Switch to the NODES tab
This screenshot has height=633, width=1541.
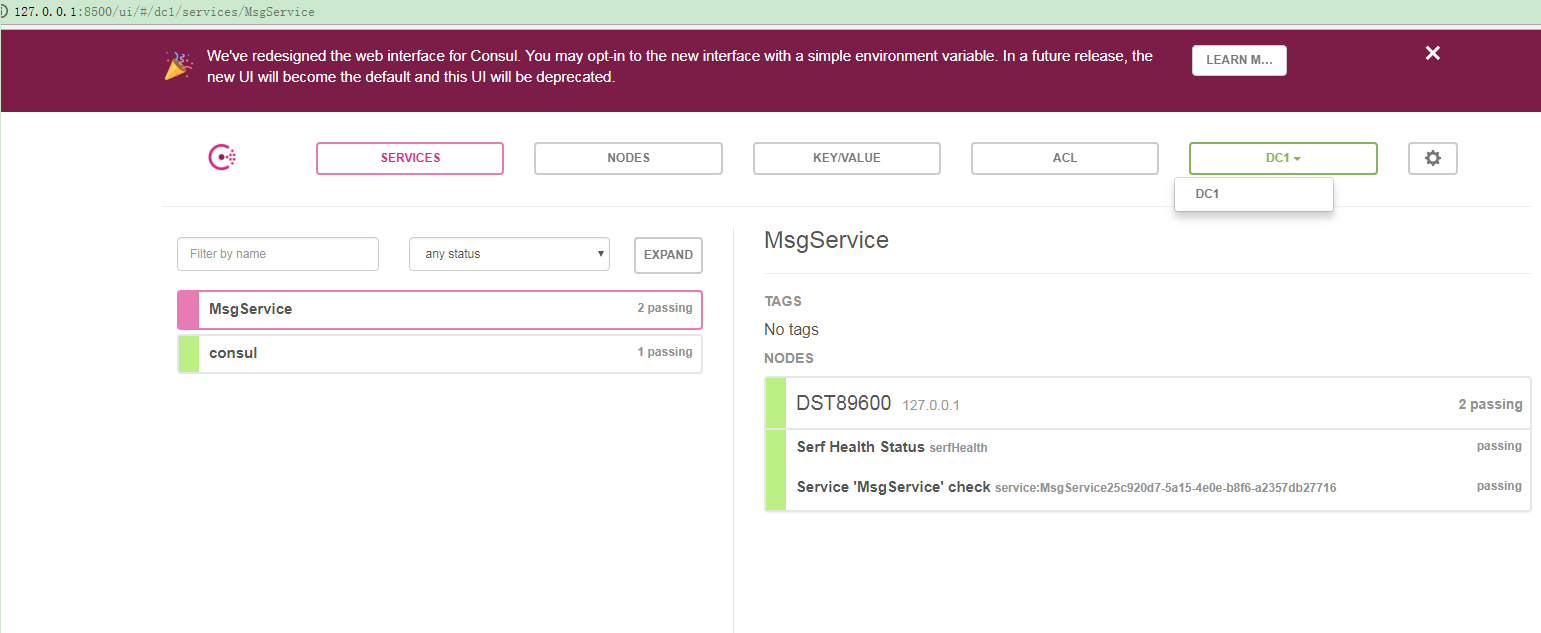pyautogui.click(x=628, y=158)
